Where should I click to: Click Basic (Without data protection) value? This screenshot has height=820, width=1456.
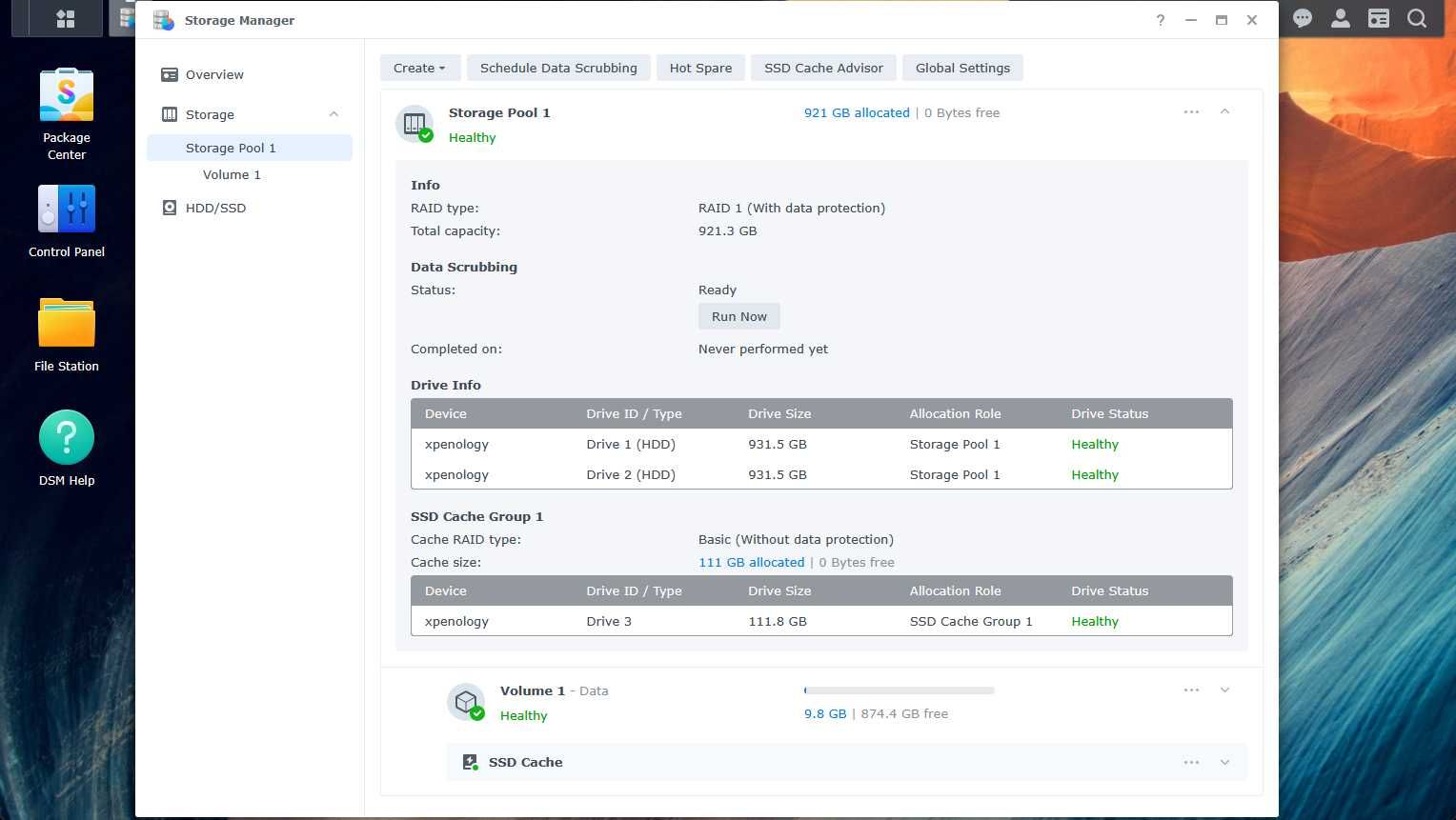tap(796, 539)
